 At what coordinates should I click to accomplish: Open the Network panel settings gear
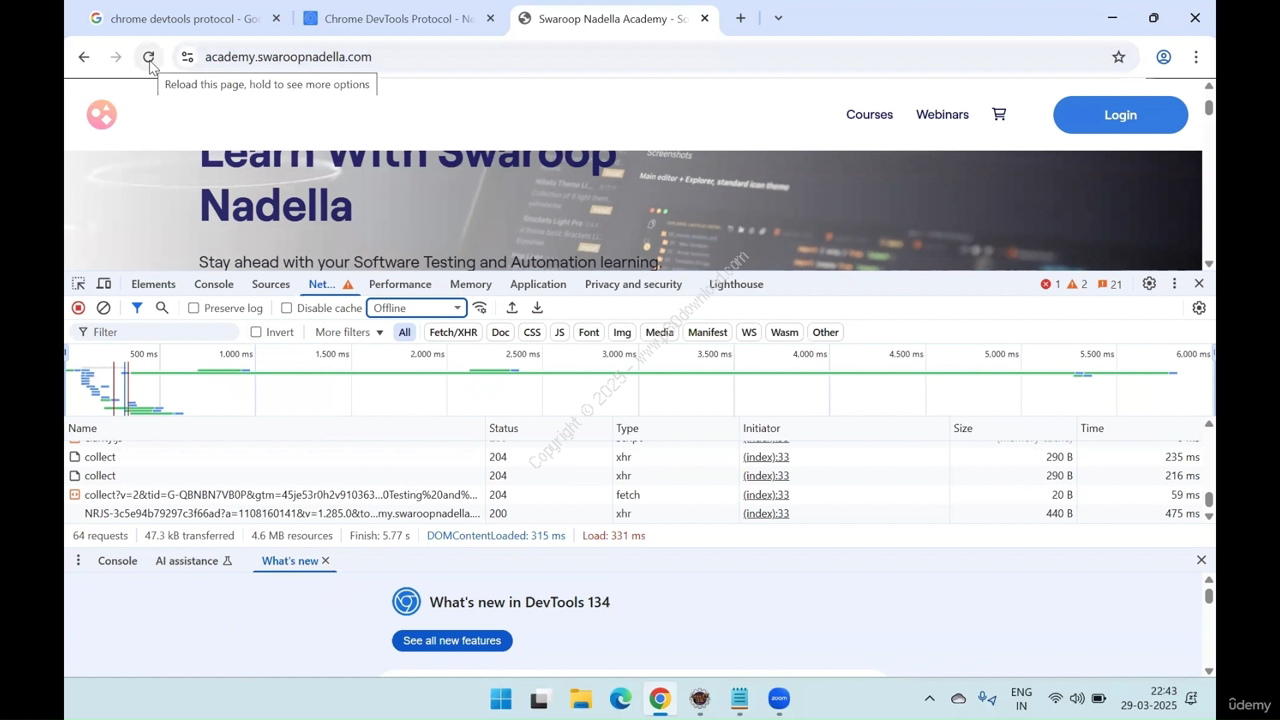pyautogui.click(x=1199, y=308)
